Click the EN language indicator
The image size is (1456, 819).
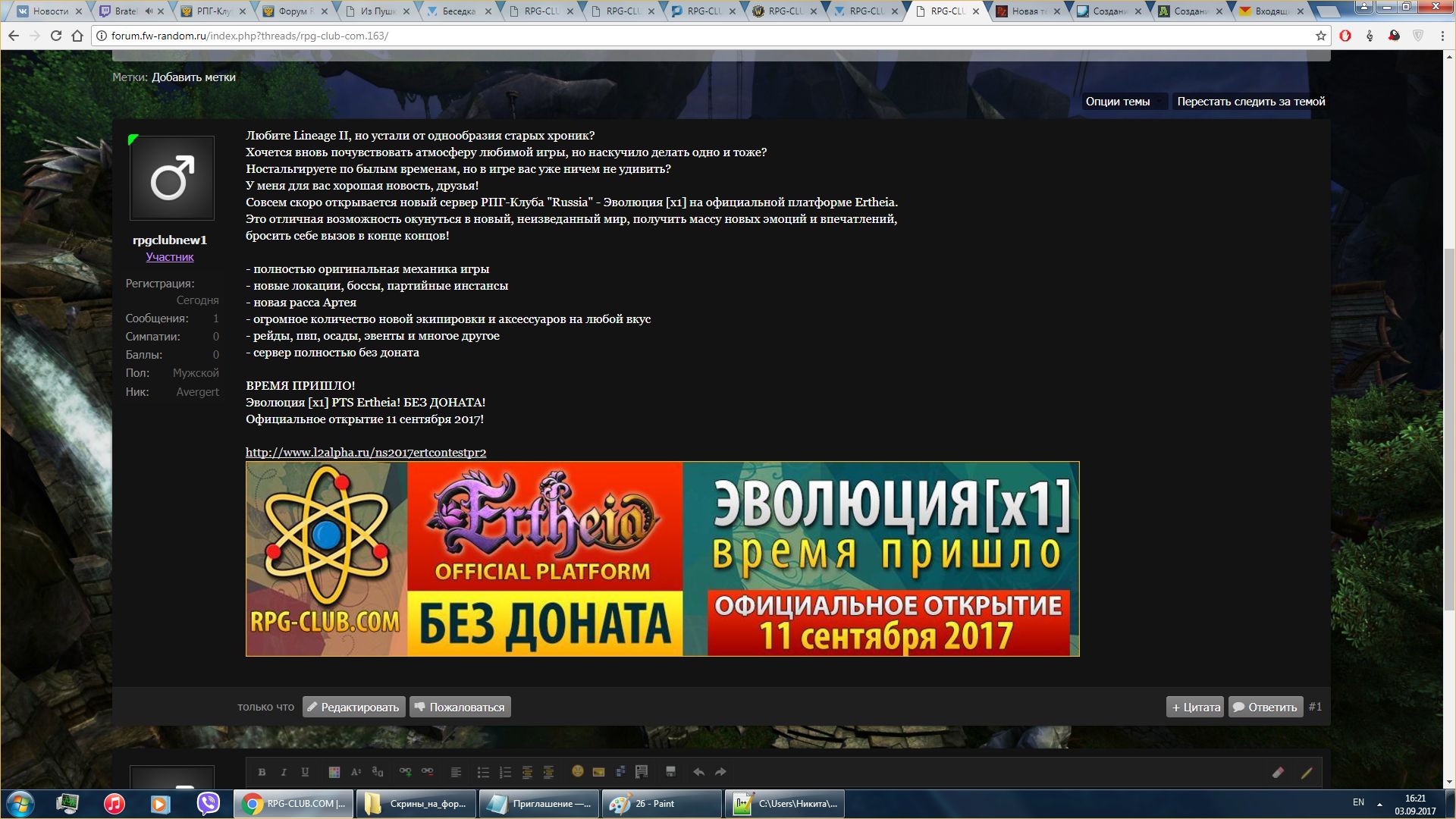tap(1358, 802)
